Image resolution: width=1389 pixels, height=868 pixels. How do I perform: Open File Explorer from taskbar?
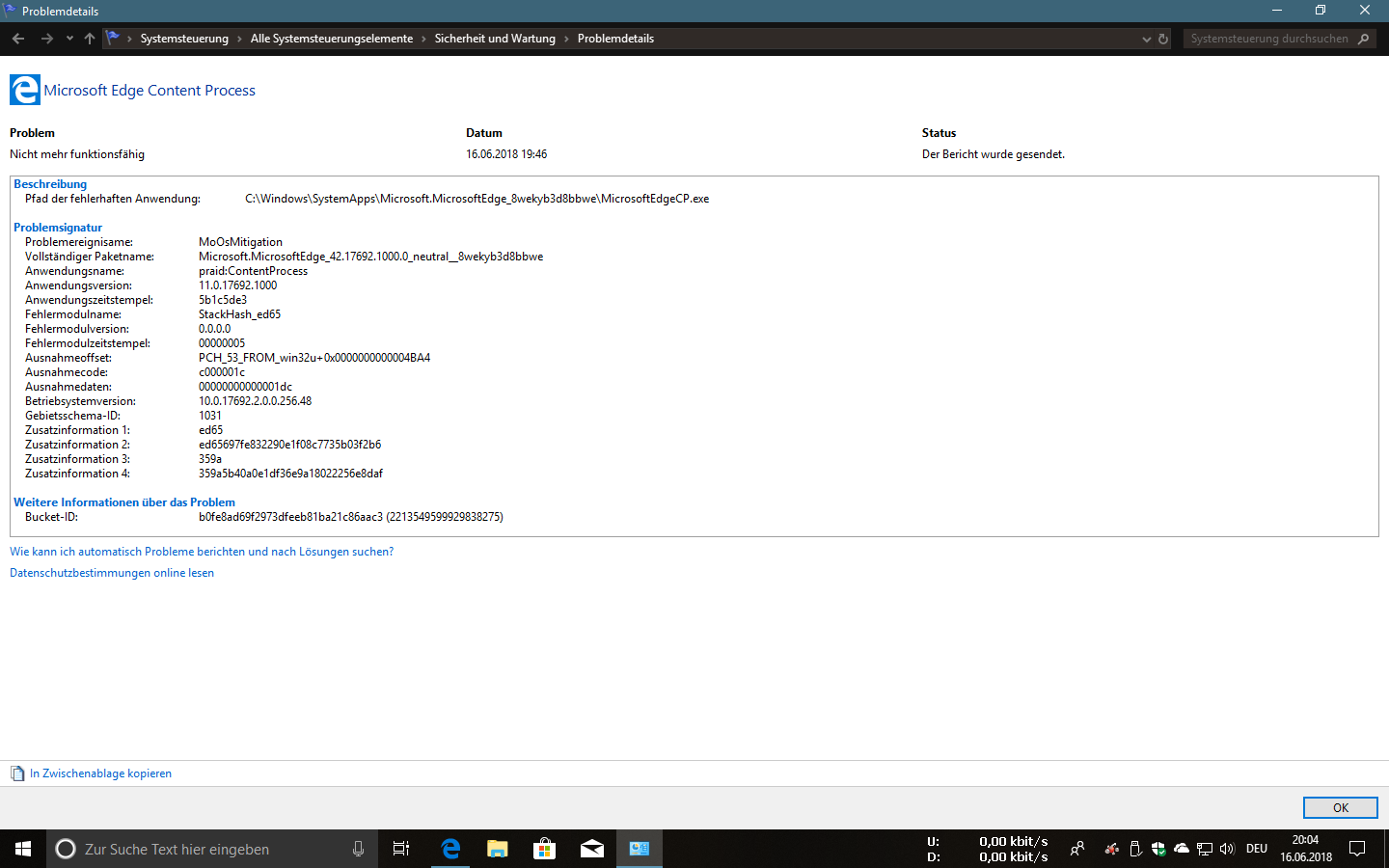click(497, 849)
